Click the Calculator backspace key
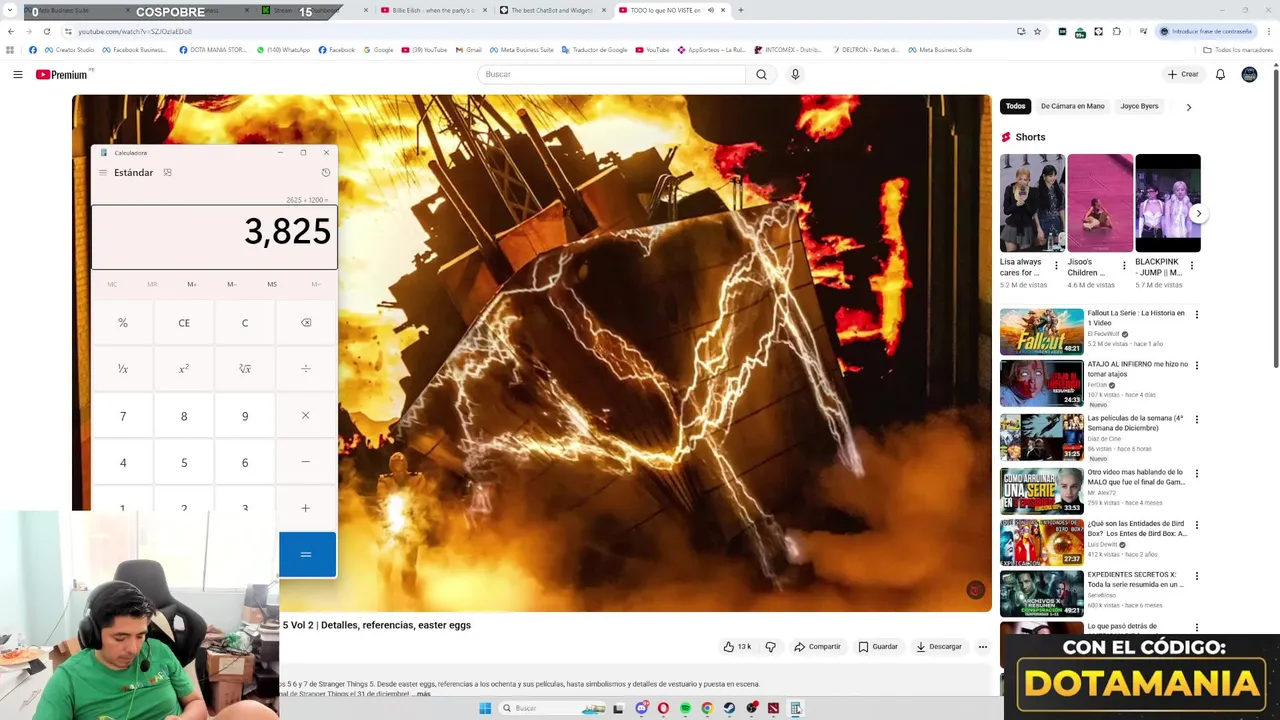This screenshot has width=1280, height=720. (x=306, y=323)
